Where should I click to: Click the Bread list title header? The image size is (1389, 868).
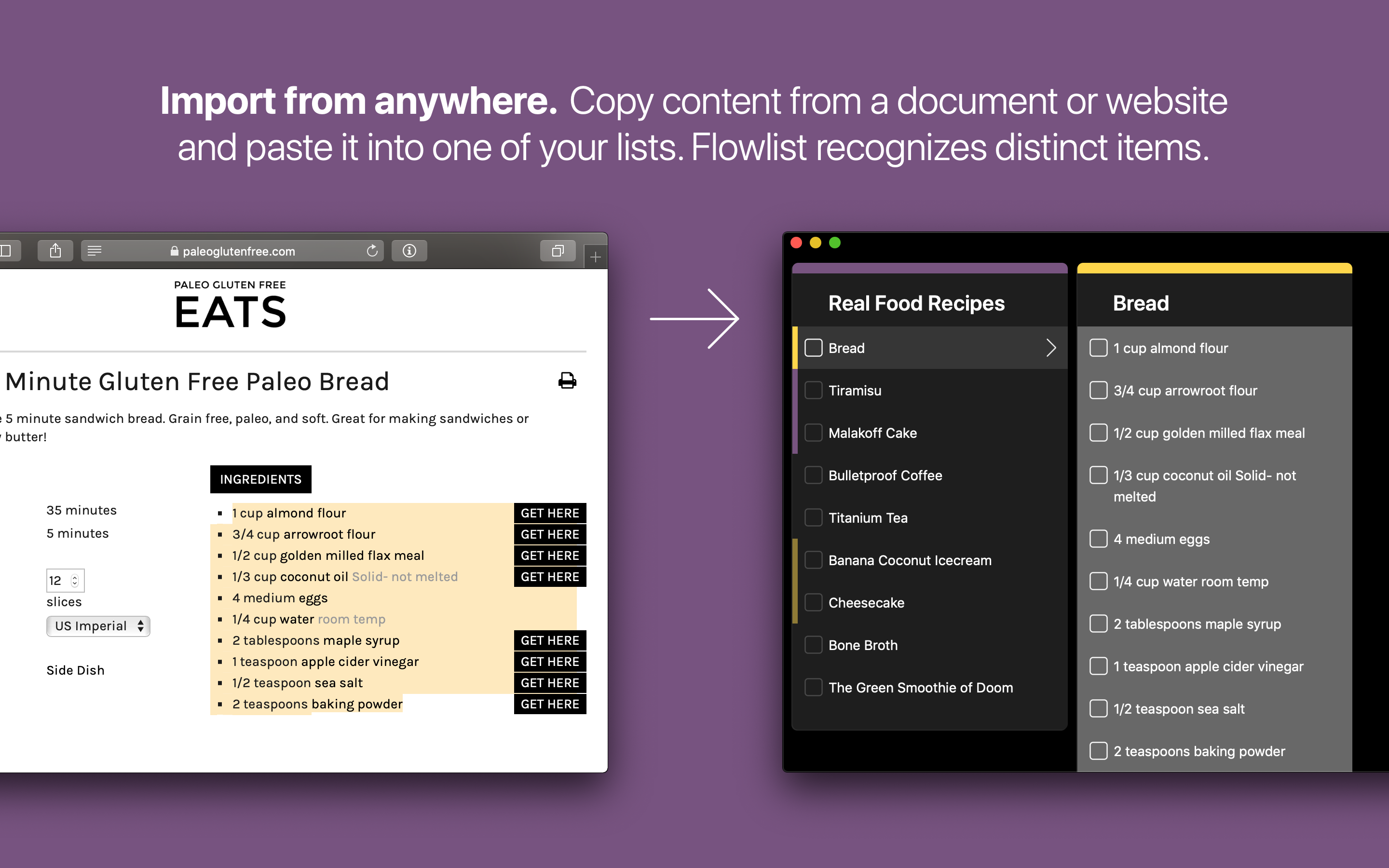(x=1141, y=303)
